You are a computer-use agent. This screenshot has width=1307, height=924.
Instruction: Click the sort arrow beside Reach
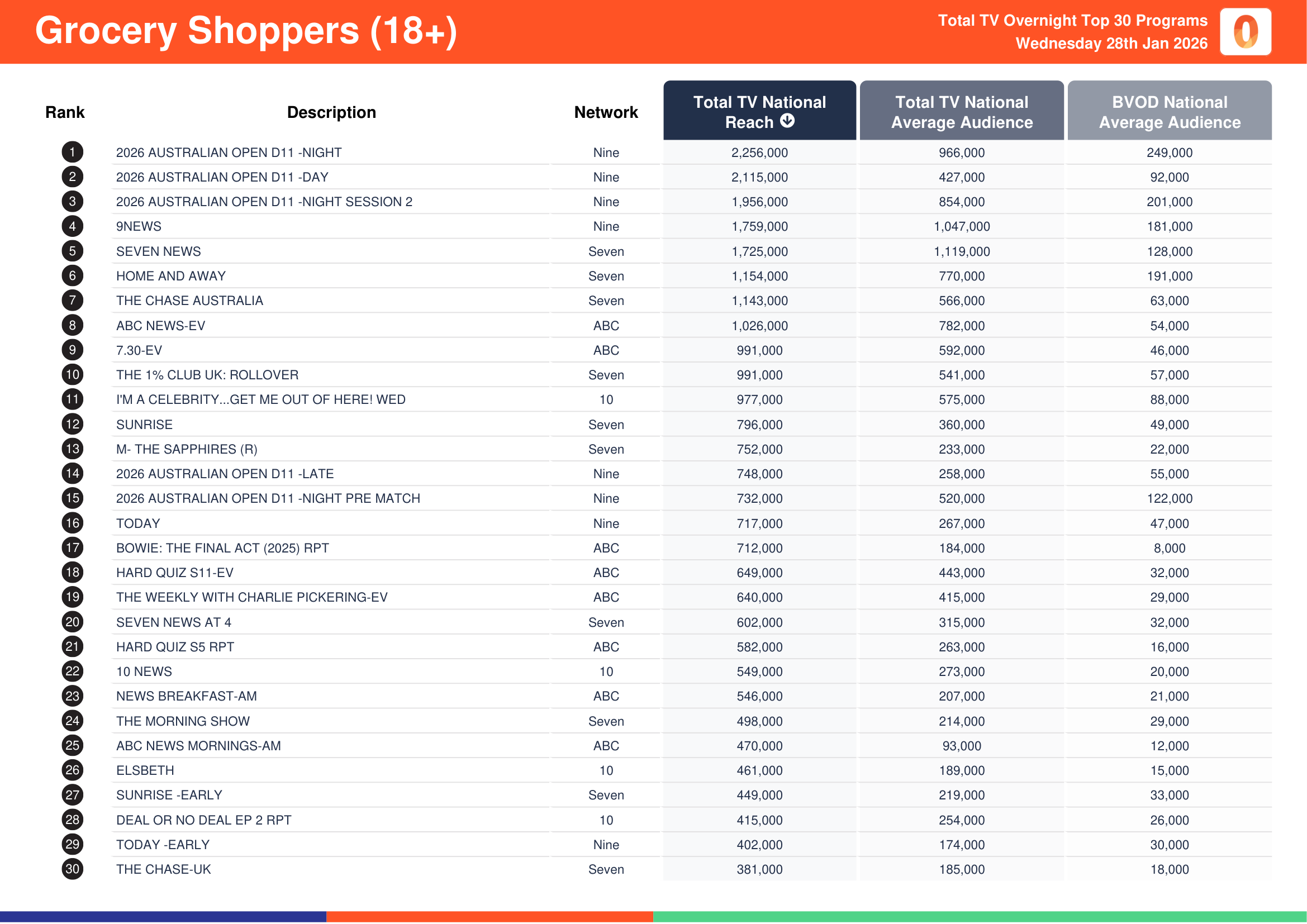[787, 121]
